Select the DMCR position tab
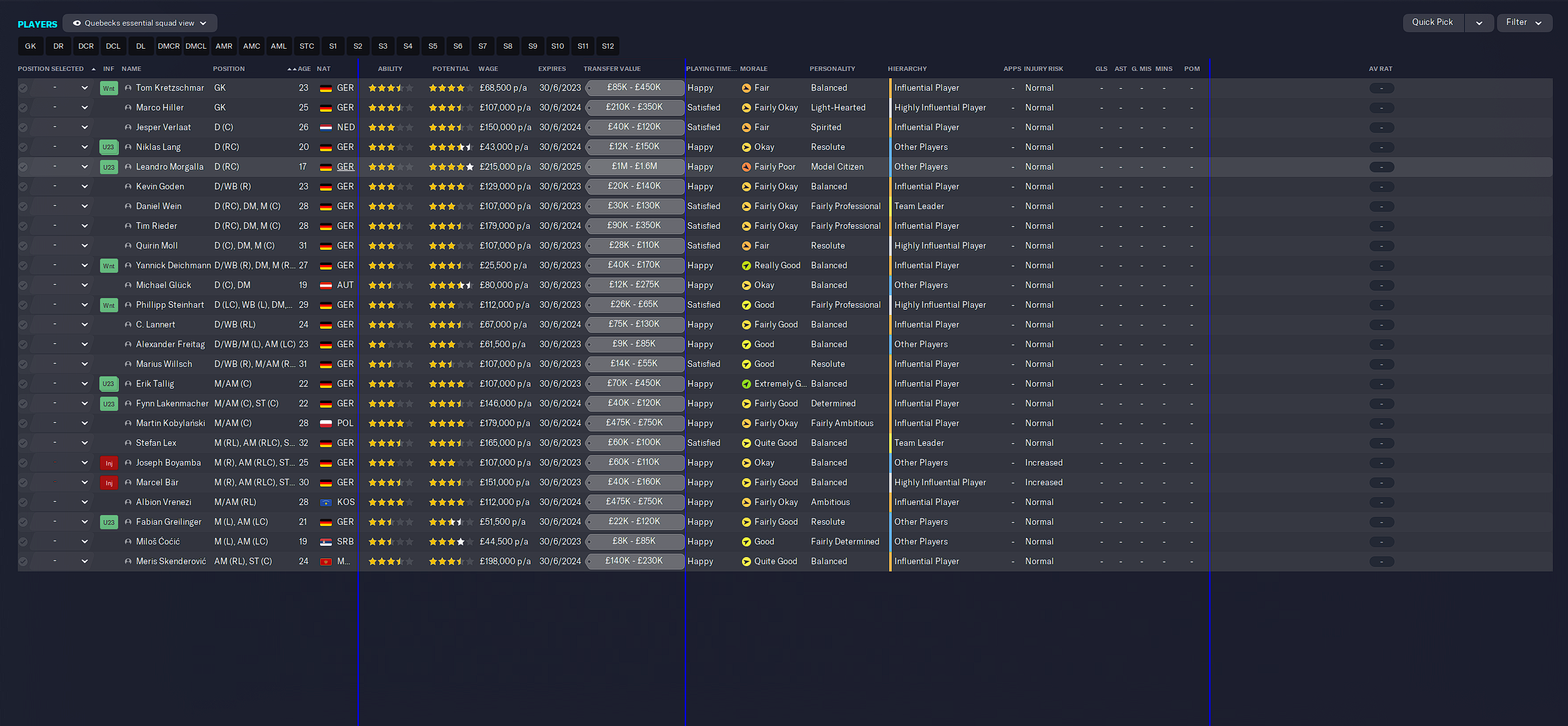1568x726 pixels. click(x=168, y=46)
